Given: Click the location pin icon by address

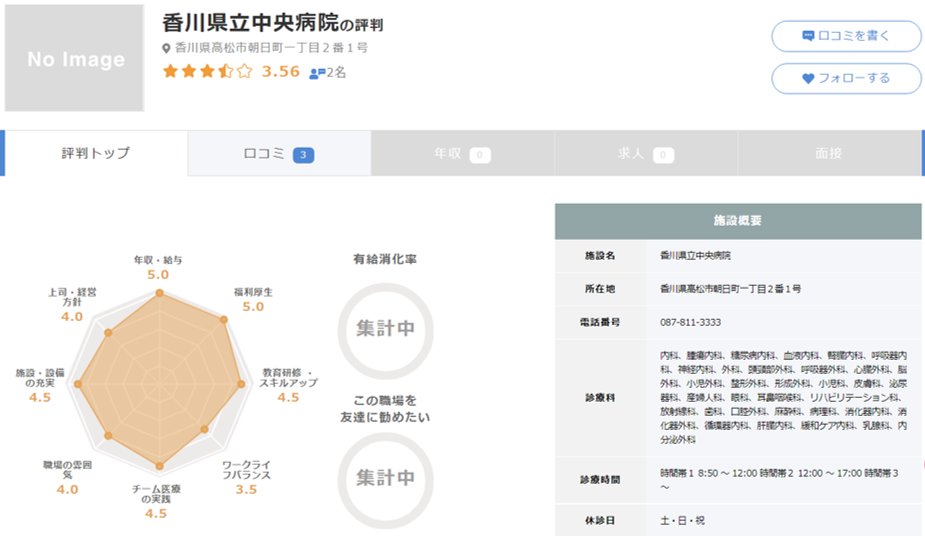Looking at the screenshot, I should (167, 48).
